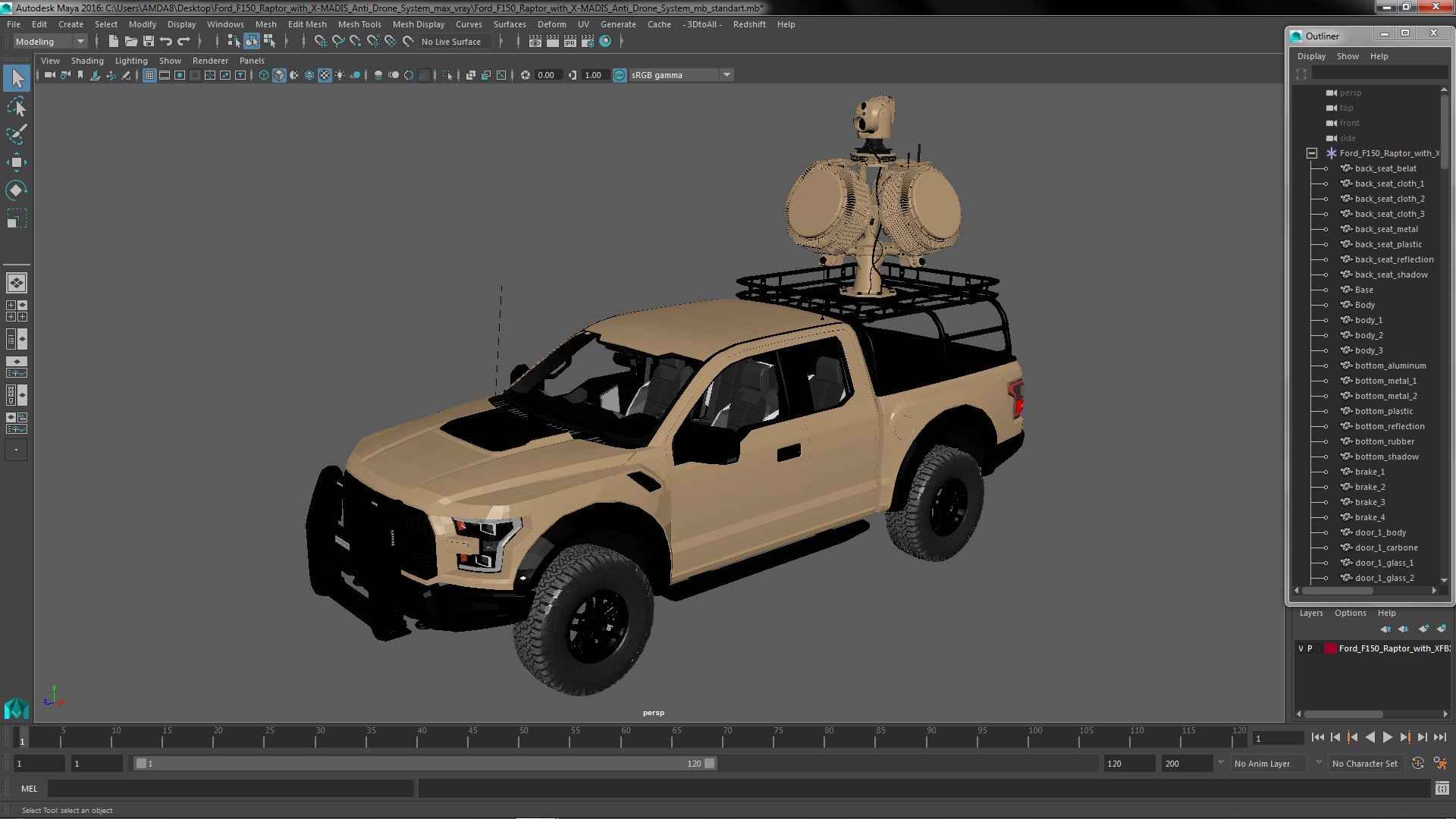
Task: Toggle the viewport grid display
Action: 149,75
